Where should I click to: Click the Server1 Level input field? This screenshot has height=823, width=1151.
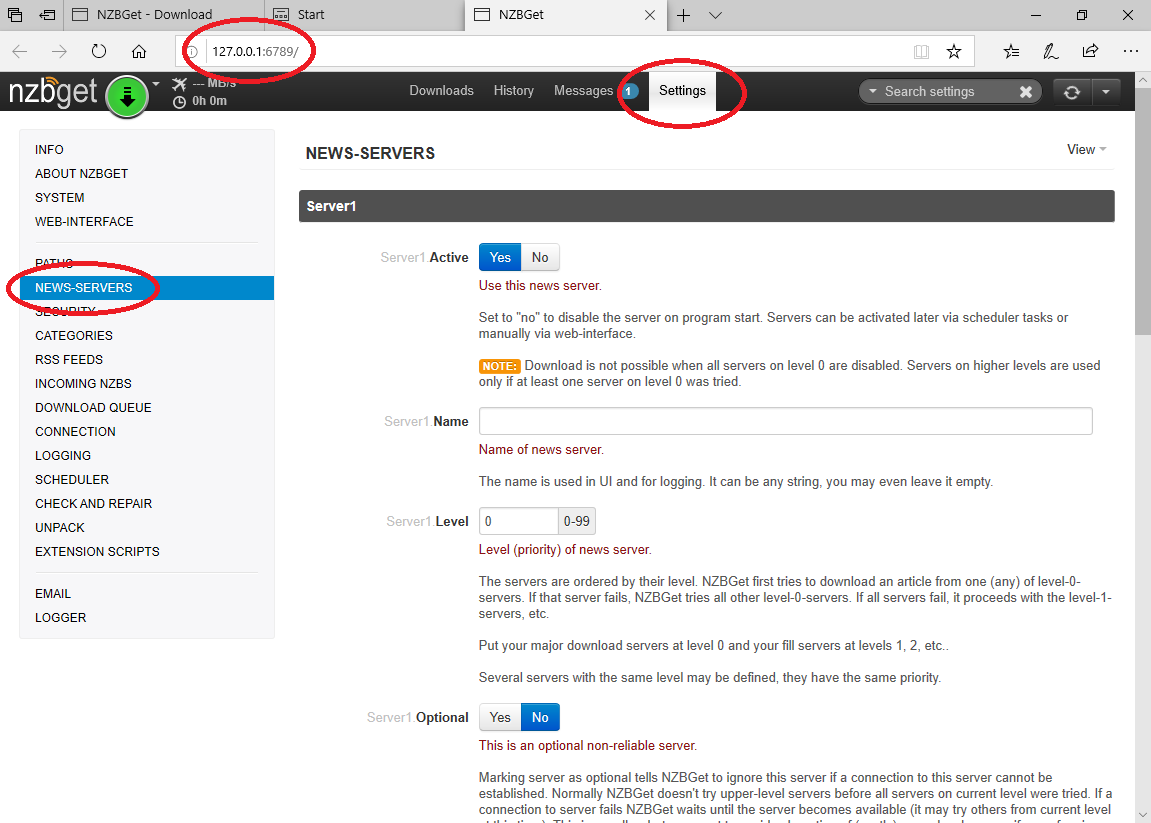518,521
